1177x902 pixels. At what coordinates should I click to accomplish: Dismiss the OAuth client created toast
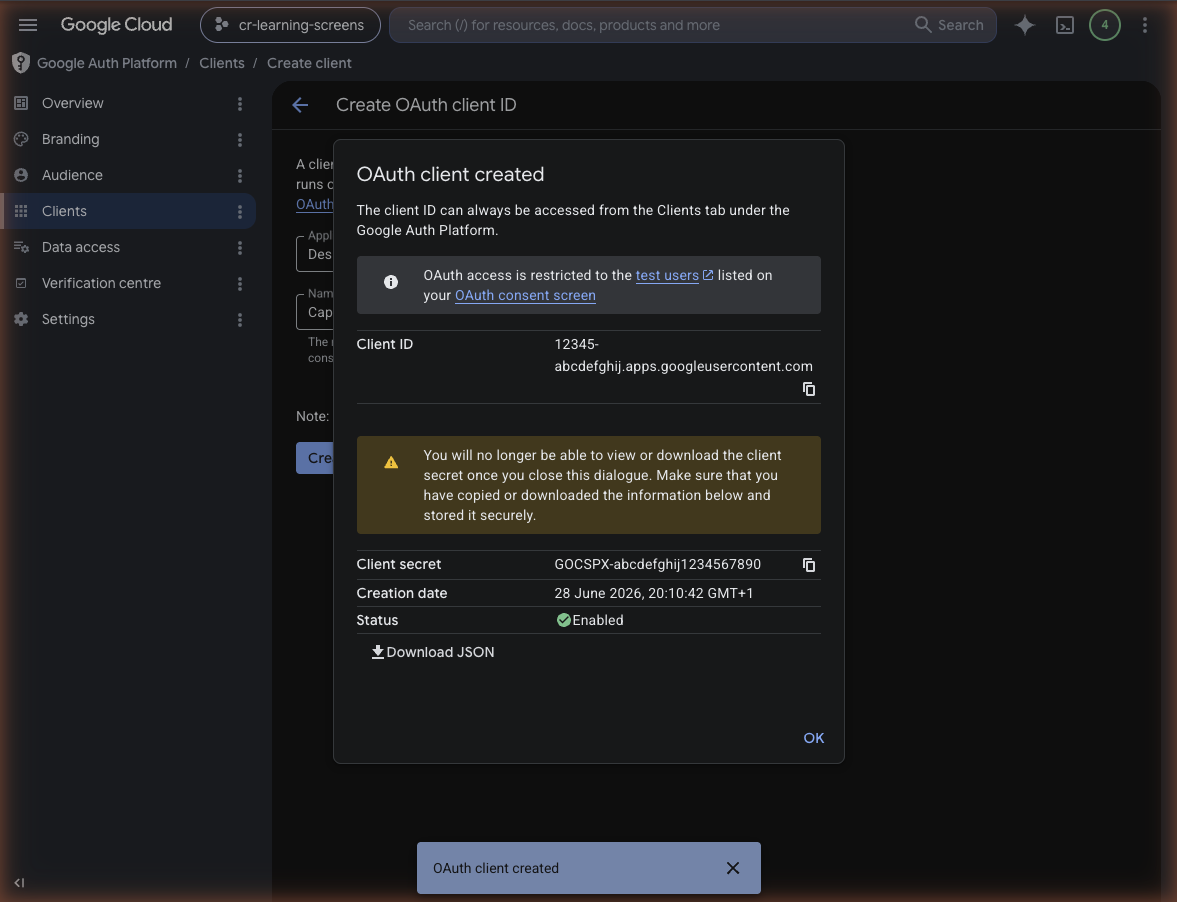click(x=733, y=868)
